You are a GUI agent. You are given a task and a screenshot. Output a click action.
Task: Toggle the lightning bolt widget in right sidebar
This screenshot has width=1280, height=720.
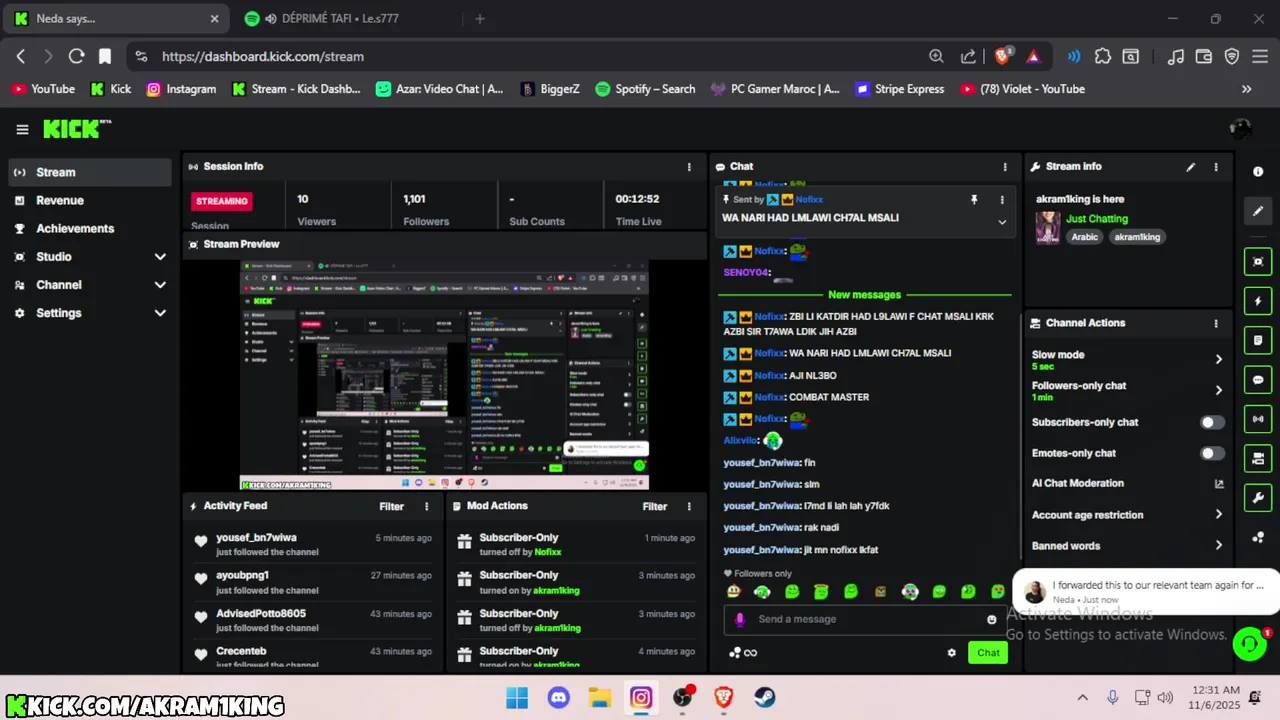1258,301
